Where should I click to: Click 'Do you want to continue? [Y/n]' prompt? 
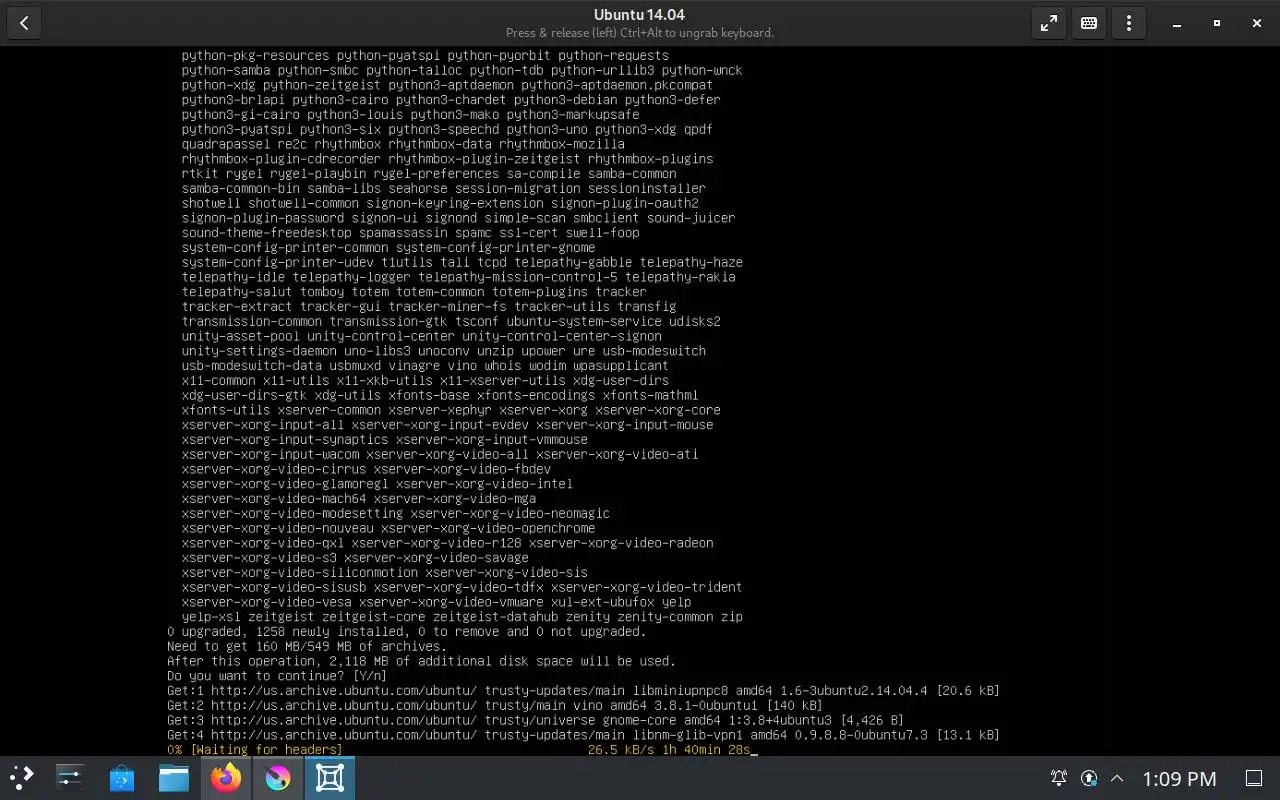click(277, 676)
